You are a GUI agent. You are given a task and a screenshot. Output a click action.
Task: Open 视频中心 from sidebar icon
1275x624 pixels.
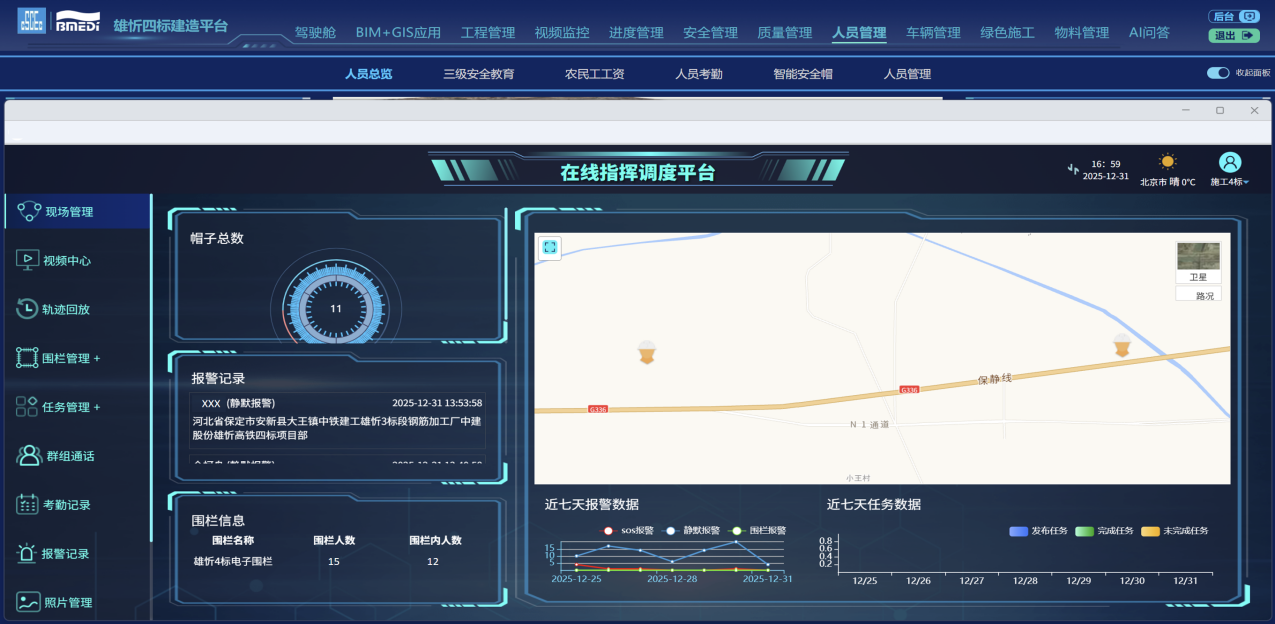(27, 260)
